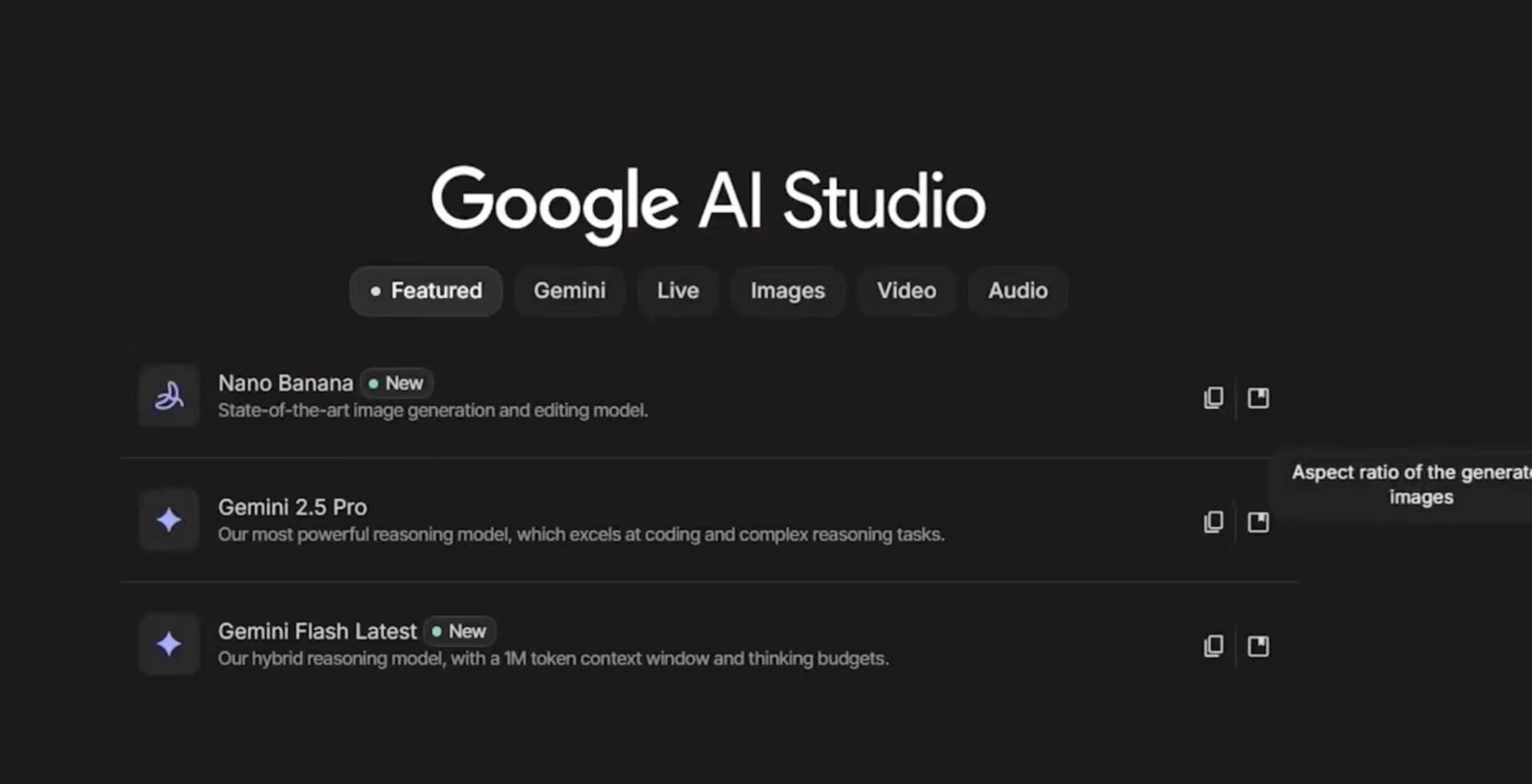Image resolution: width=1532 pixels, height=784 pixels.
Task: Switch to the Live tab
Action: pos(677,291)
